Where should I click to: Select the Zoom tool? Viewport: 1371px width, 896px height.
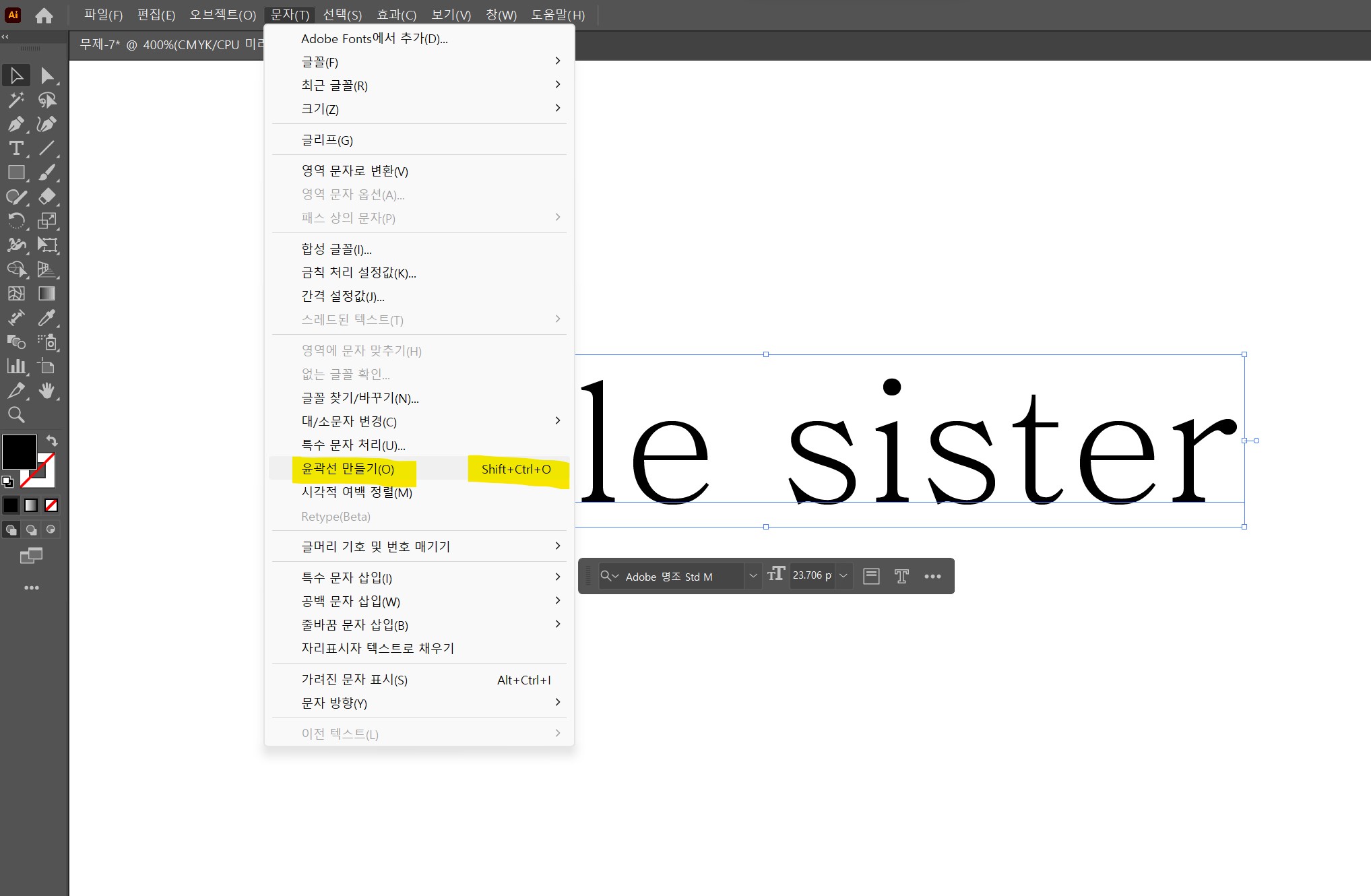pyautogui.click(x=16, y=415)
